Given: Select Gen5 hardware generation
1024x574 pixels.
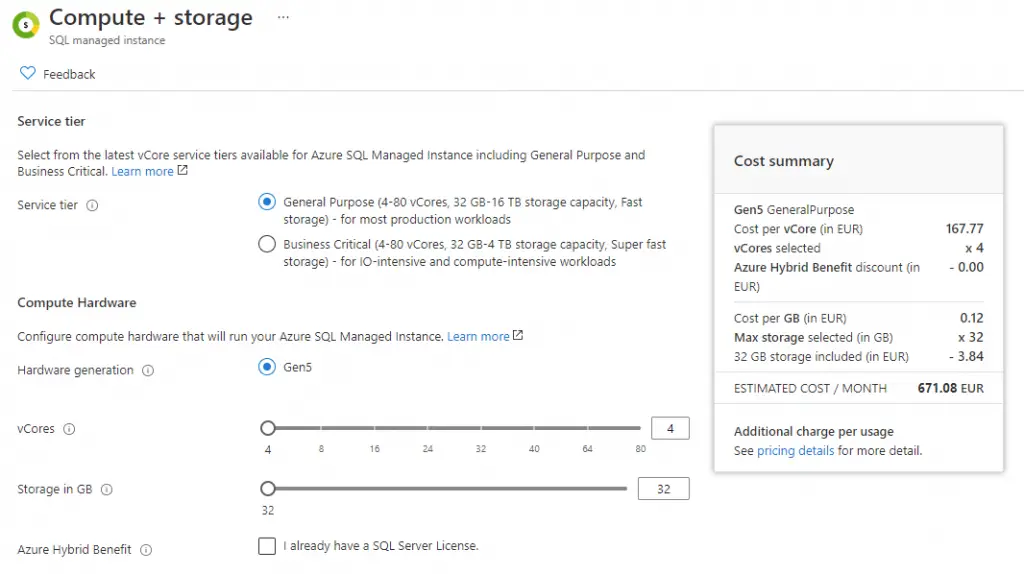Looking at the screenshot, I should [x=266, y=367].
